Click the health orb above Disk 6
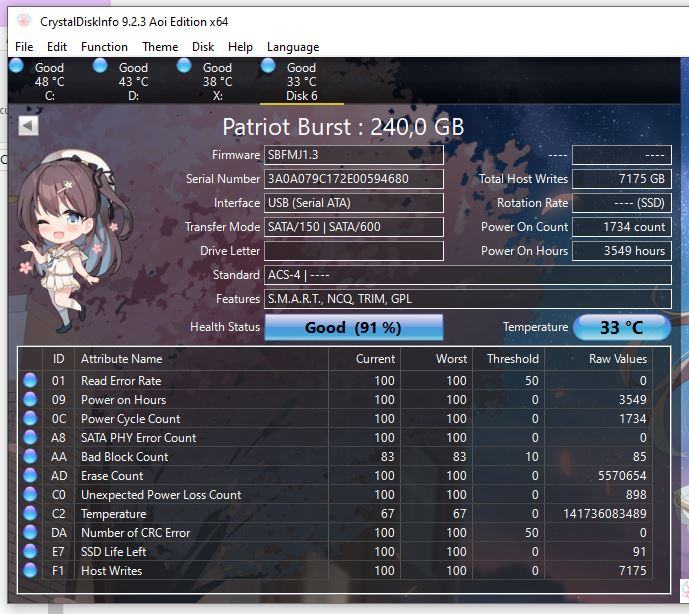689x614 pixels. click(x=268, y=65)
